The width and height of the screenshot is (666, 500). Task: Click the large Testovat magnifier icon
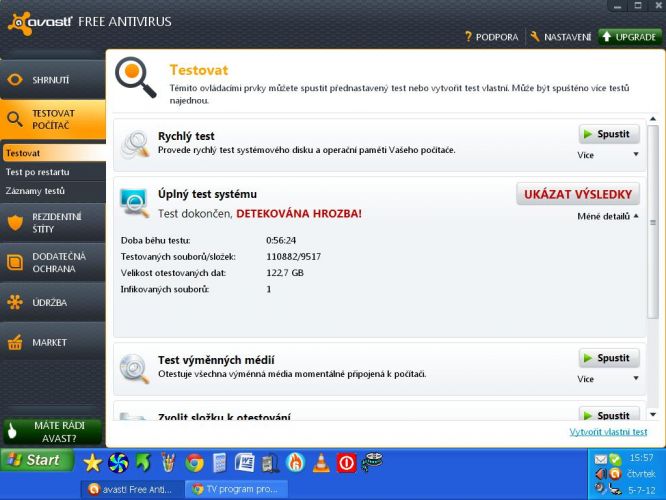click(135, 77)
